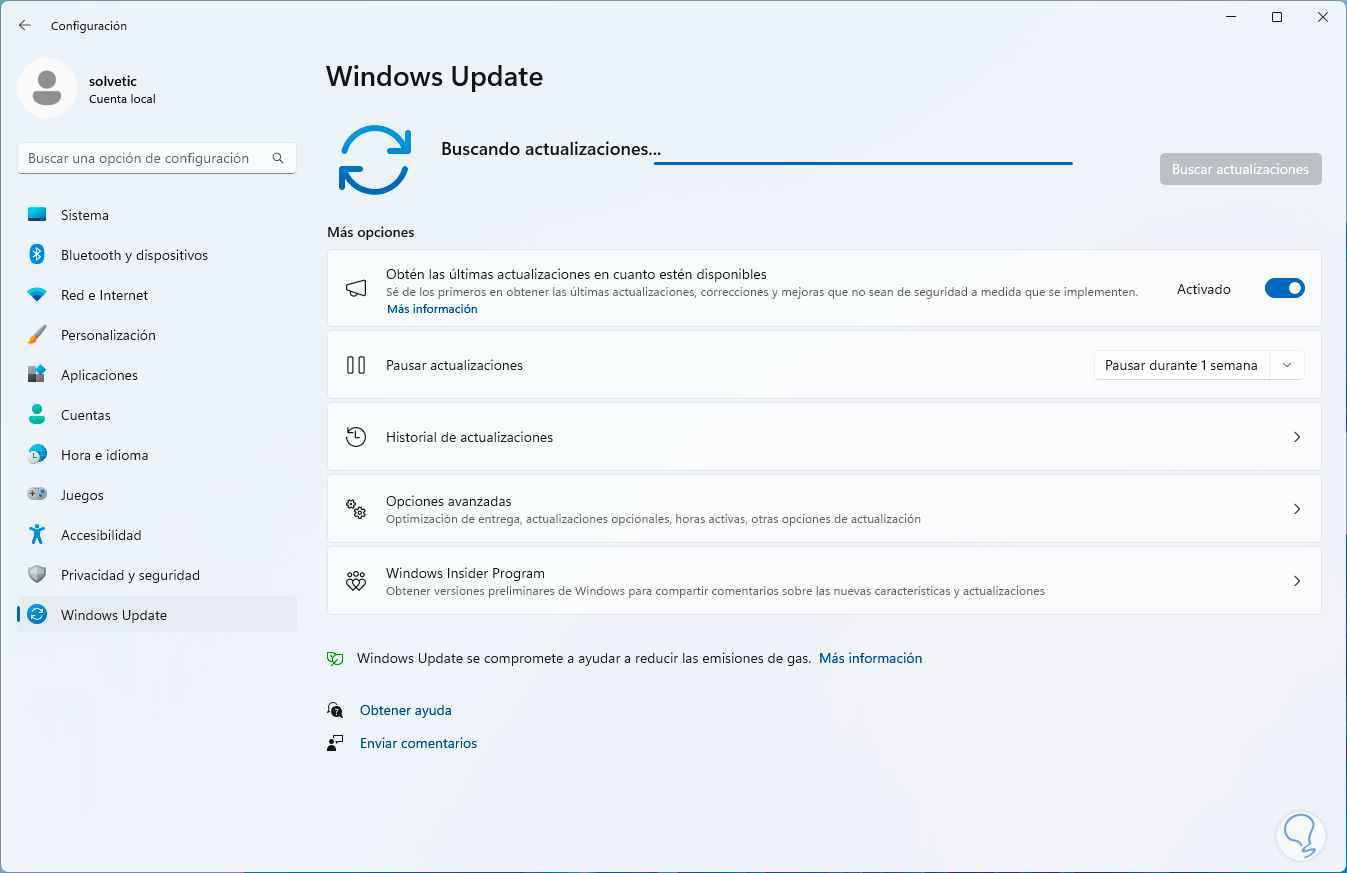
Task: Open Obtener ayuda link
Action: 406,710
